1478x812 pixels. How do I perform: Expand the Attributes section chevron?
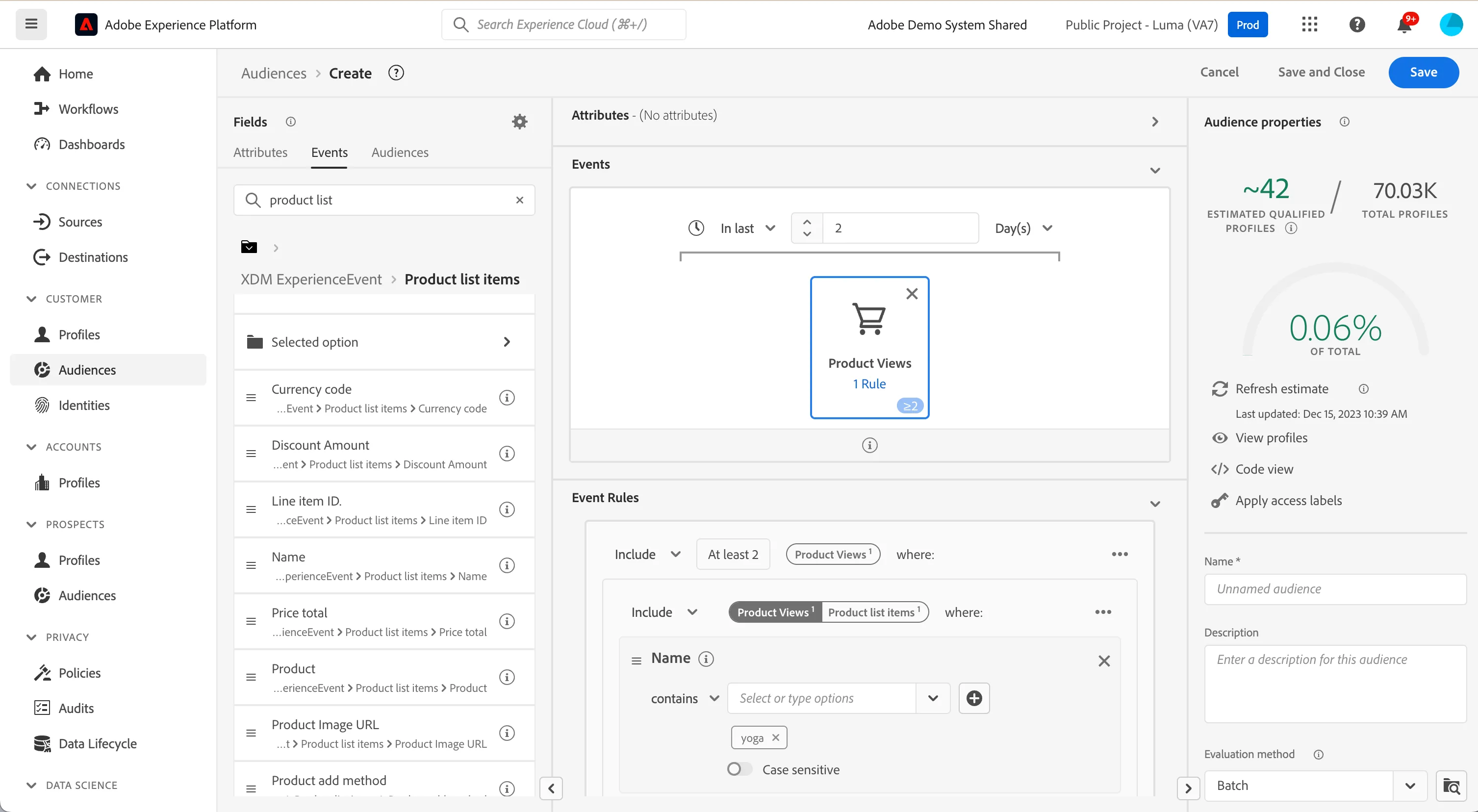[x=1155, y=121]
